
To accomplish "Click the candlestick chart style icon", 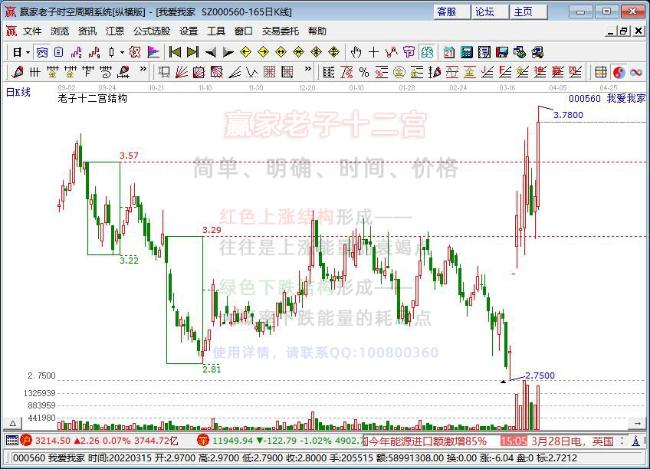I will pos(112,52).
